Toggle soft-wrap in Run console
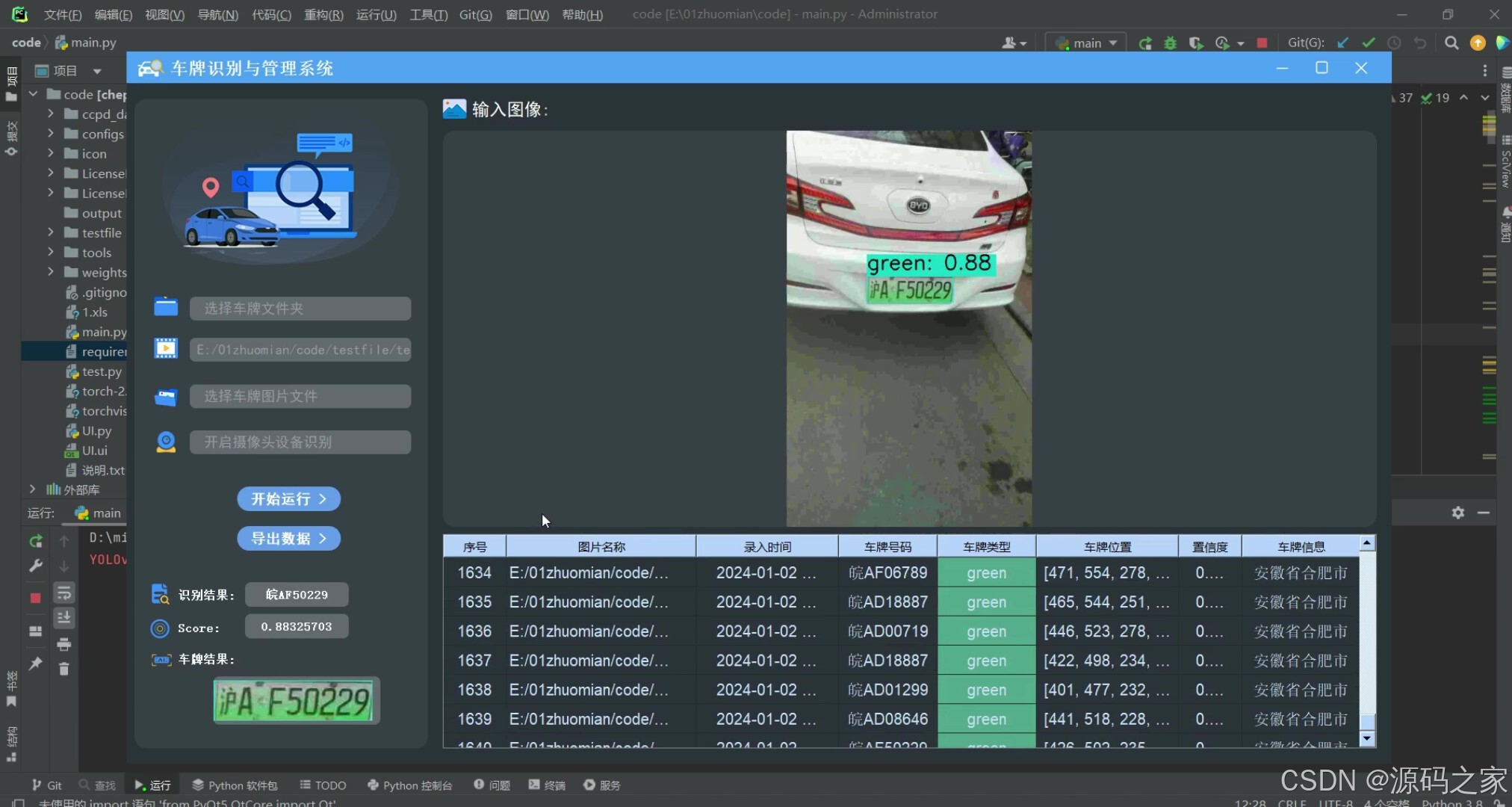1512x807 pixels. point(64,593)
